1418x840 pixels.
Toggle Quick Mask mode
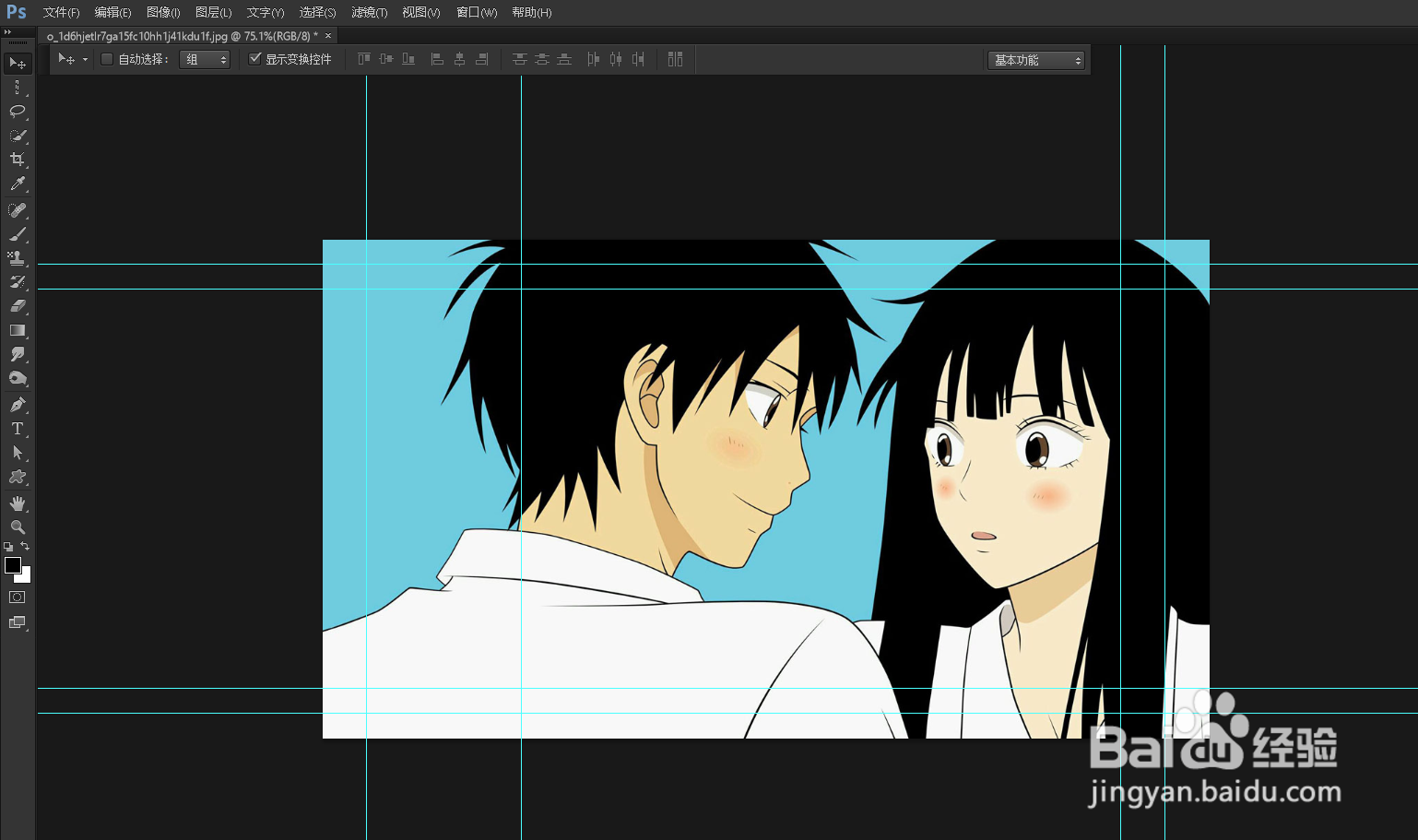click(x=18, y=597)
